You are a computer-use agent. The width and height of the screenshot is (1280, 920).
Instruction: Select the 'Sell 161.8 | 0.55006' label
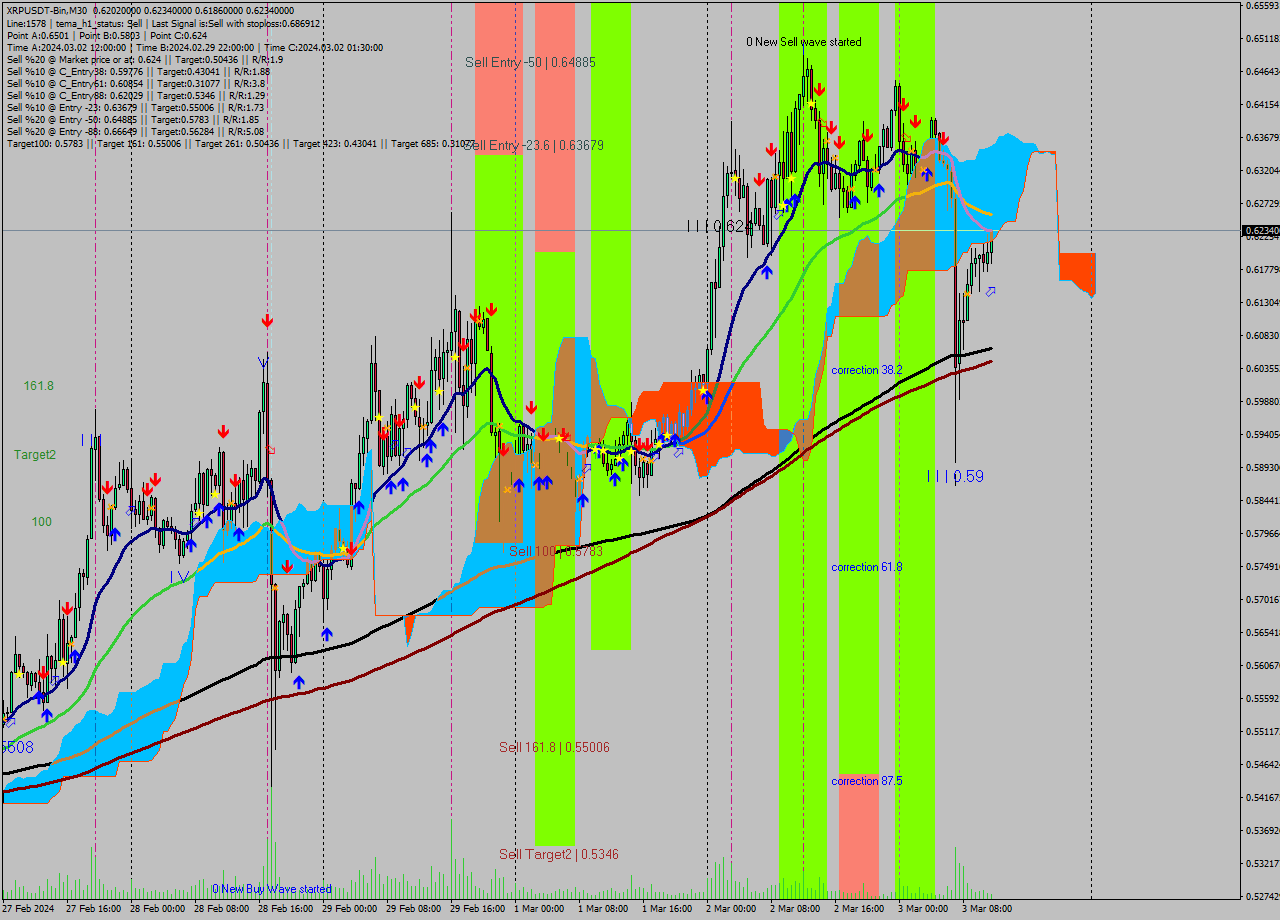coord(555,747)
